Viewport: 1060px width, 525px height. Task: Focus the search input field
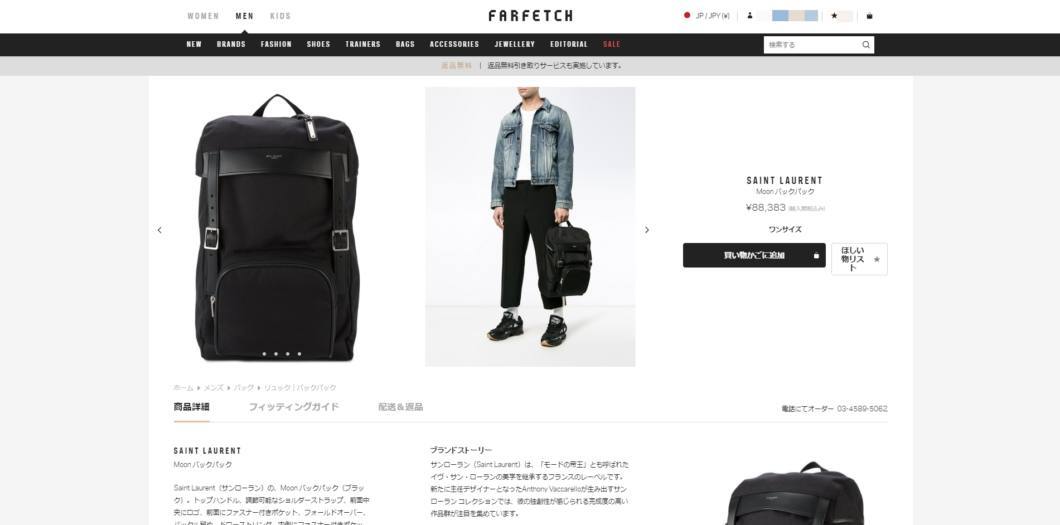[812, 45]
